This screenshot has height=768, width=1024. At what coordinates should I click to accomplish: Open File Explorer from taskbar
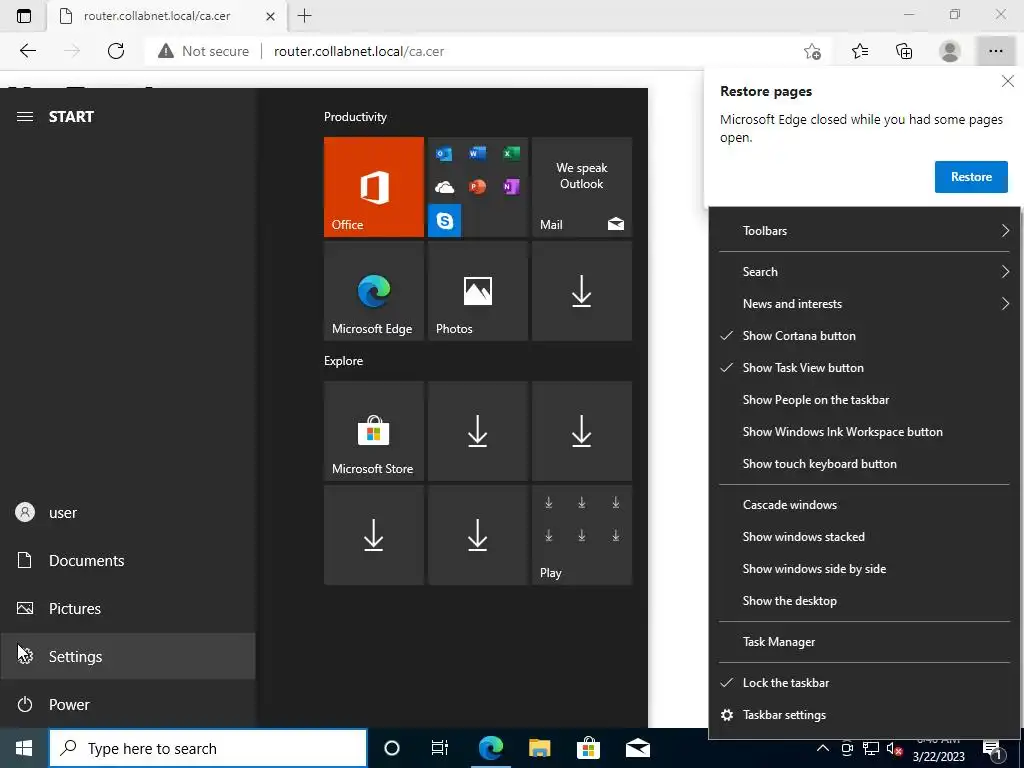click(x=539, y=748)
